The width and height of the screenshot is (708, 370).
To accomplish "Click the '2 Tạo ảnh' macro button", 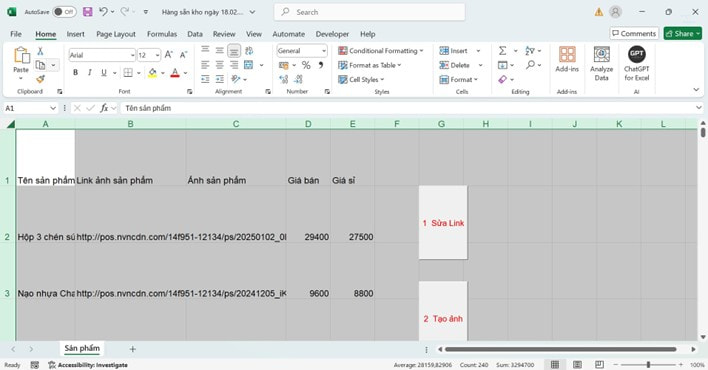I will pyautogui.click(x=443, y=312).
